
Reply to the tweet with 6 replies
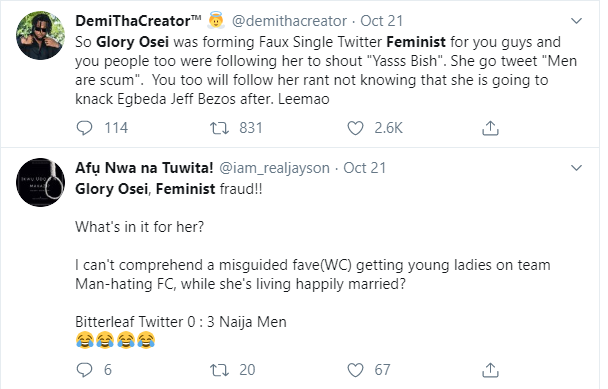(84, 370)
